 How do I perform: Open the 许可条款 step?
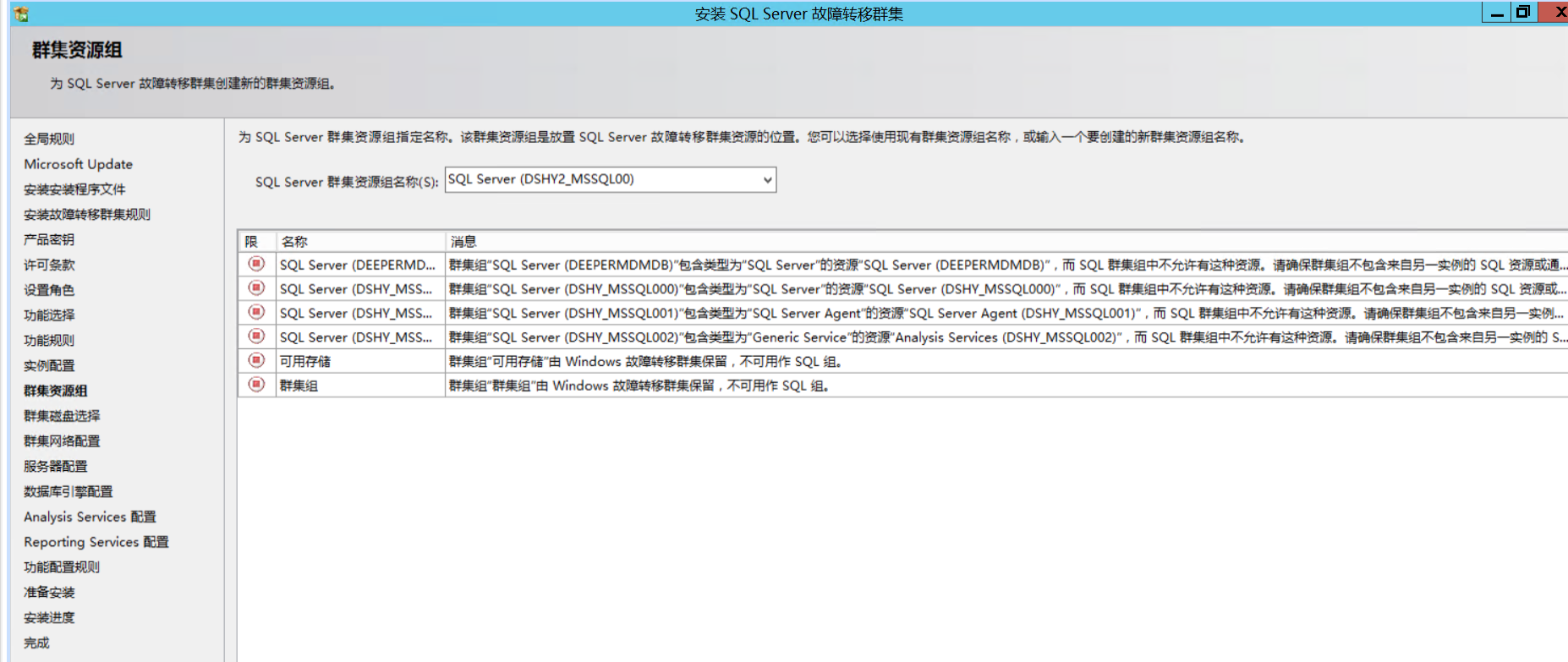[x=49, y=265]
